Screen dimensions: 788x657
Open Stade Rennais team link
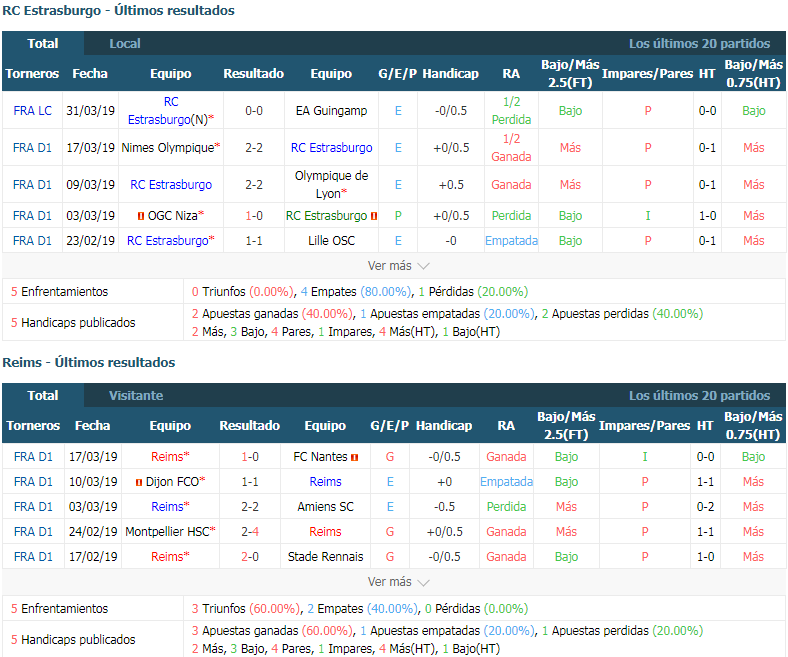pyautogui.click(x=325, y=556)
